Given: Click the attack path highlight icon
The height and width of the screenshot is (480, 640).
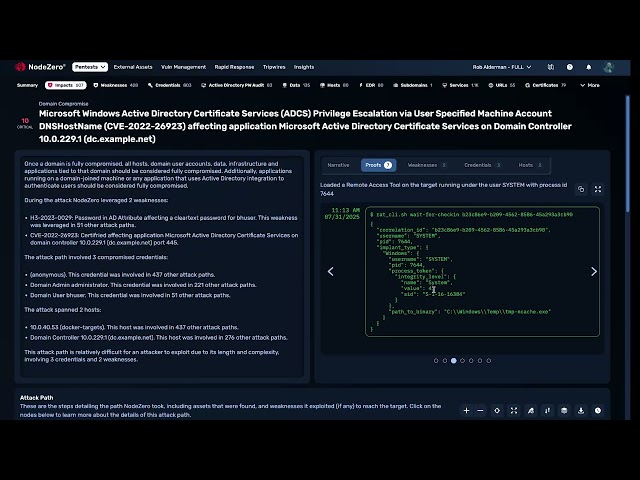Looking at the screenshot, I should (x=531, y=411).
